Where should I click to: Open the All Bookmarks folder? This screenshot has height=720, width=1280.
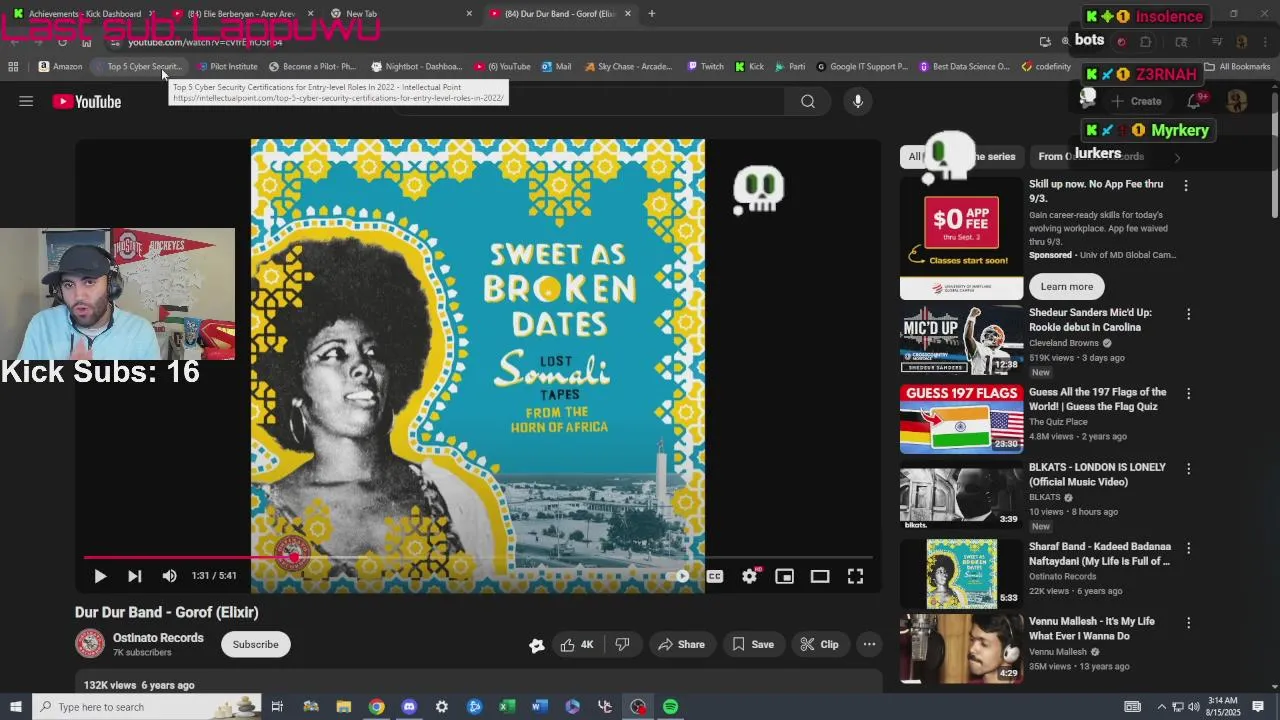1237,67
